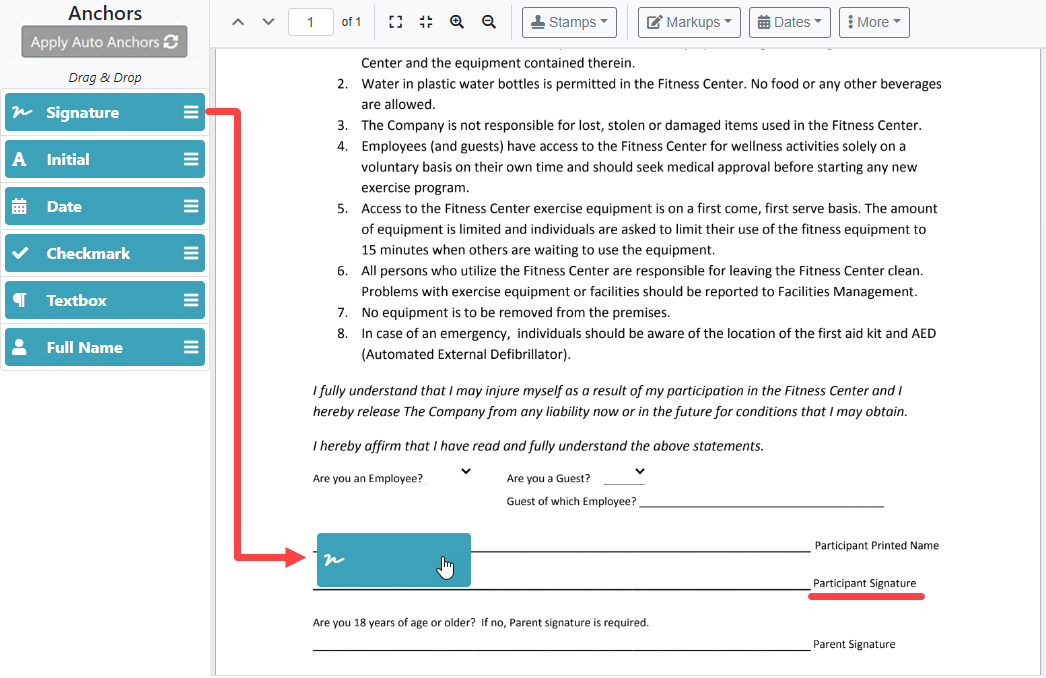Zoom out of the document
The height and width of the screenshot is (678, 1046).
(x=489, y=20)
